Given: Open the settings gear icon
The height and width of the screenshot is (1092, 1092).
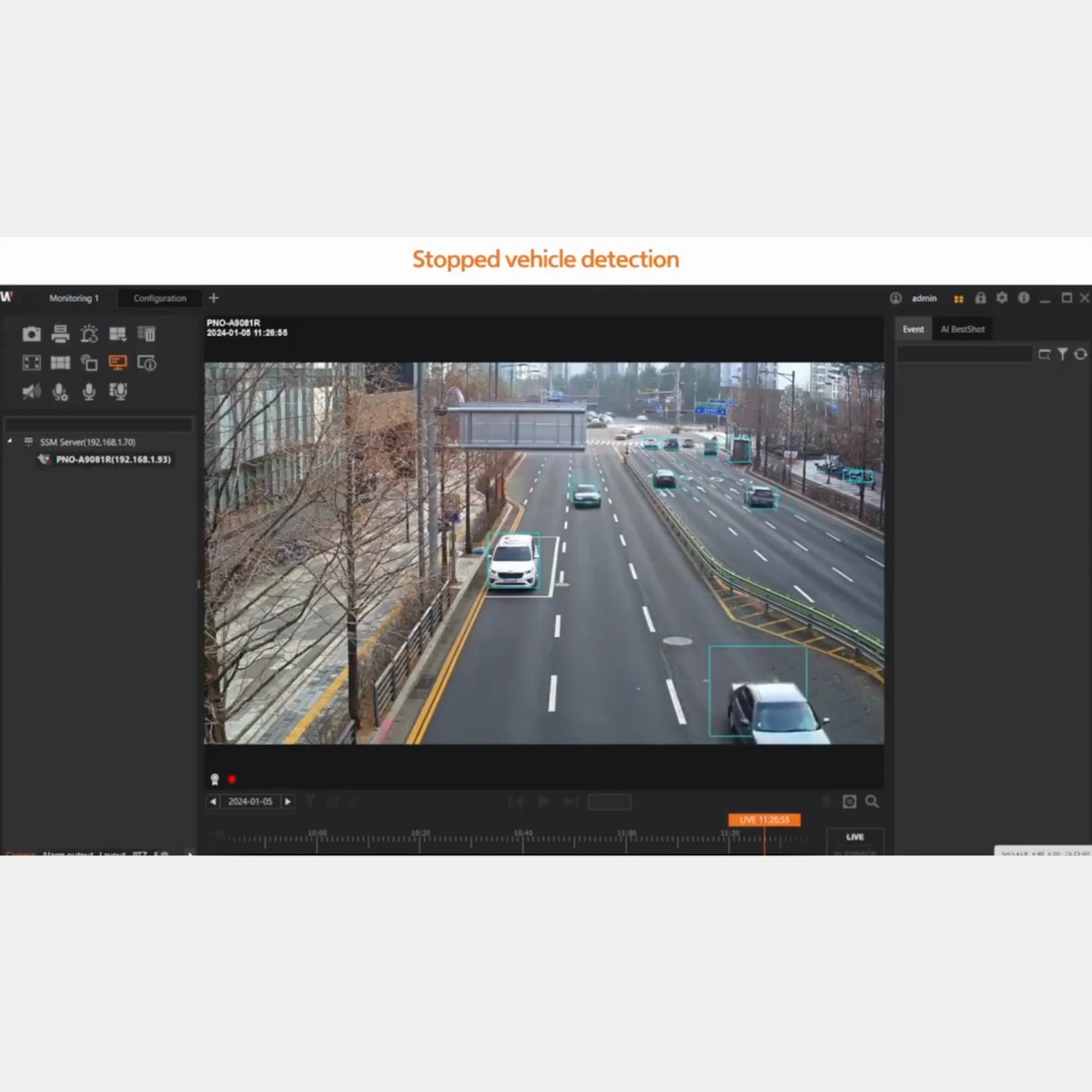Looking at the screenshot, I should point(1002,298).
